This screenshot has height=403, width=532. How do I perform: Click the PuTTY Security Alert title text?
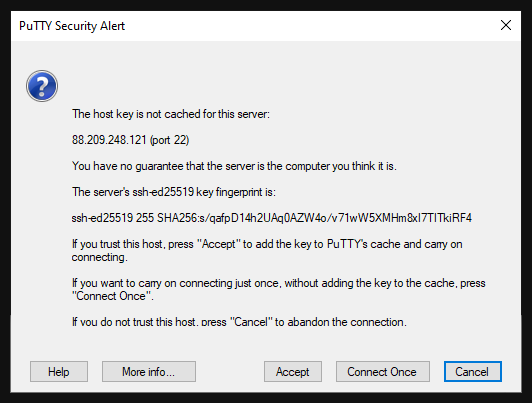[x=72, y=26]
